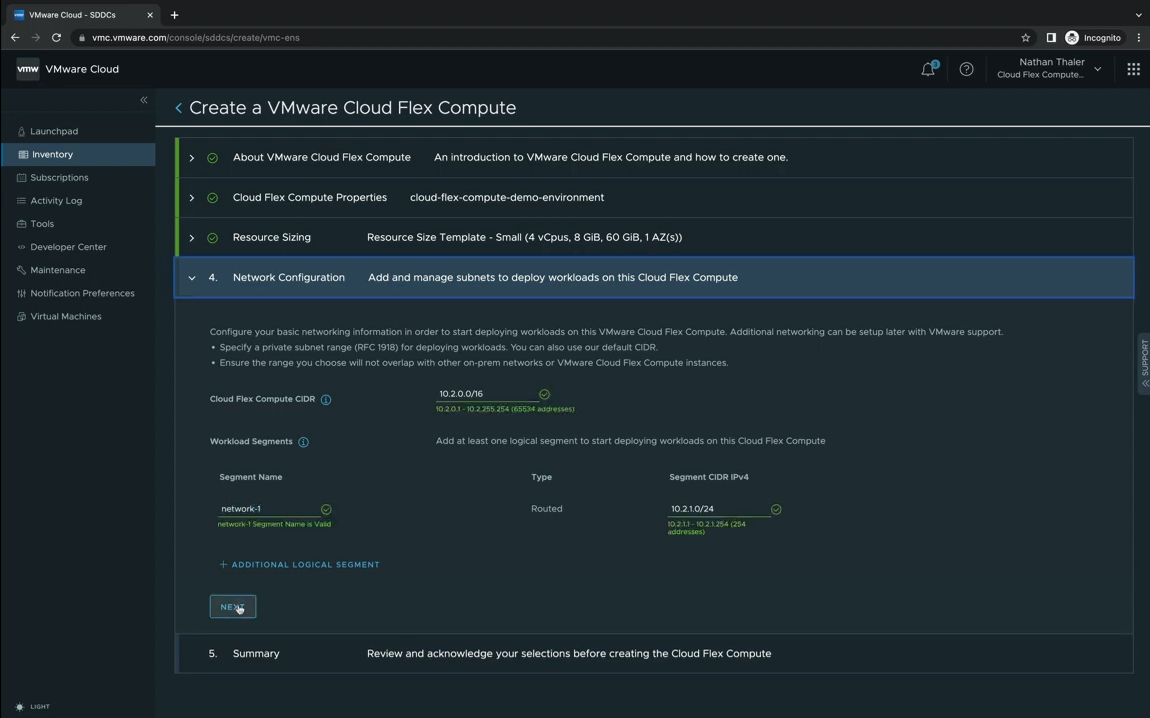
Task: Open Notification Preferences in the sidebar
Action: pyautogui.click(x=82, y=293)
